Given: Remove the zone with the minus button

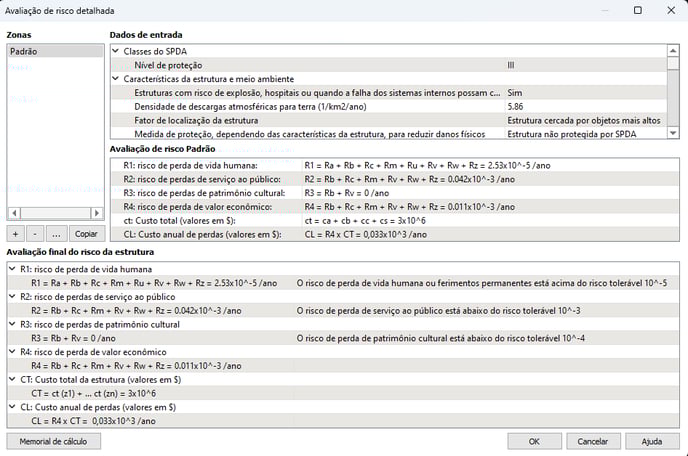Looking at the screenshot, I should tap(35, 234).
